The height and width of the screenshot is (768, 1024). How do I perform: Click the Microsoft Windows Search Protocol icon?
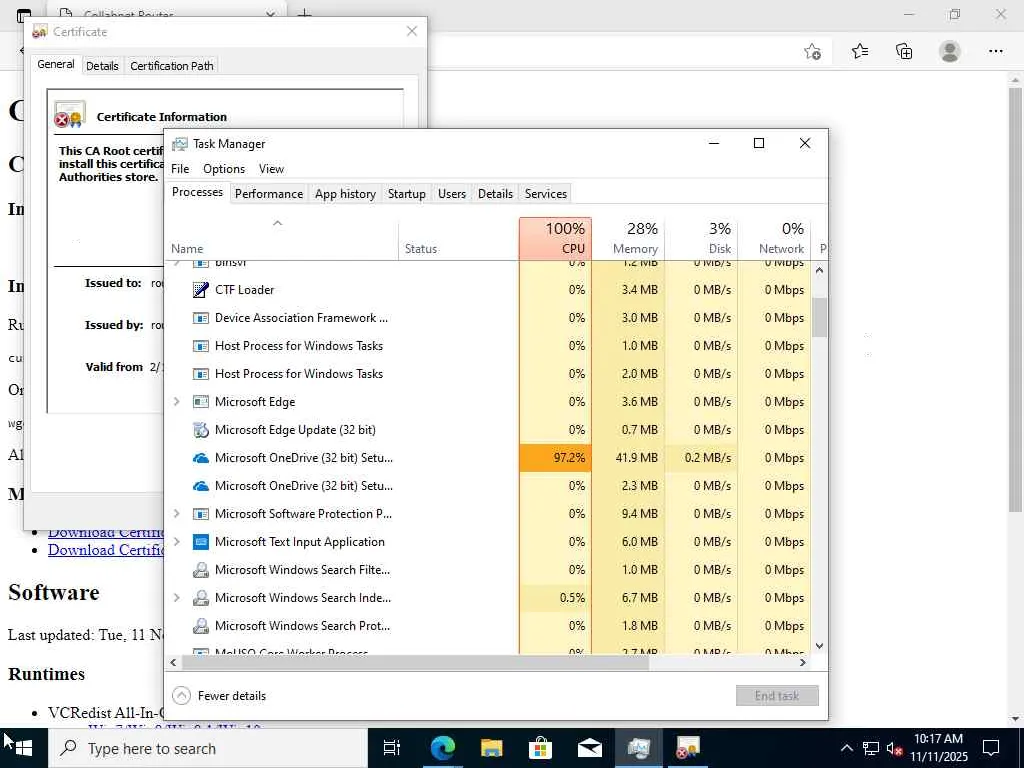[200, 626]
